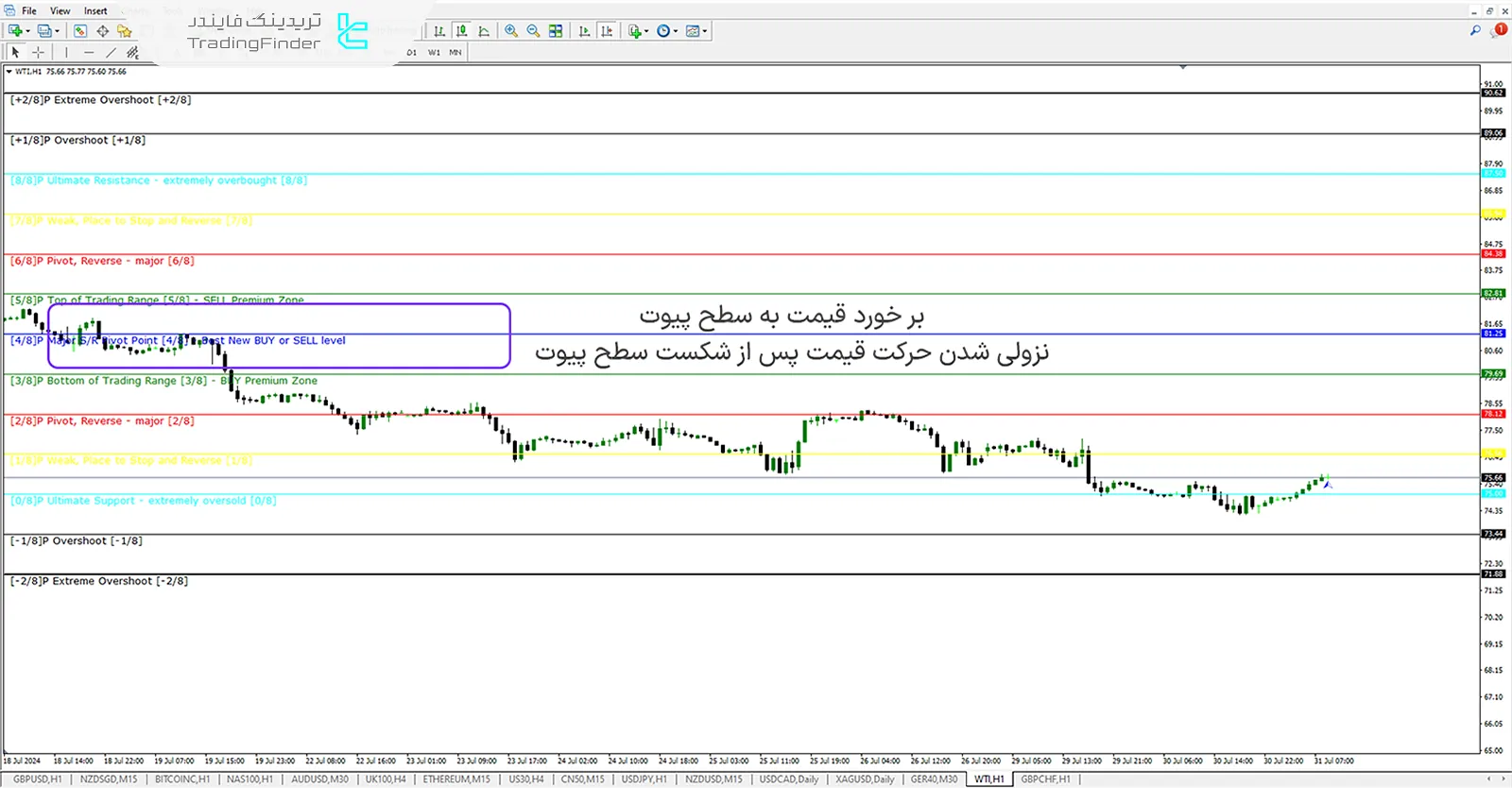The height and width of the screenshot is (788, 1512).
Task: Select the active WTI,H1 chart tab
Action: coord(989,779)
